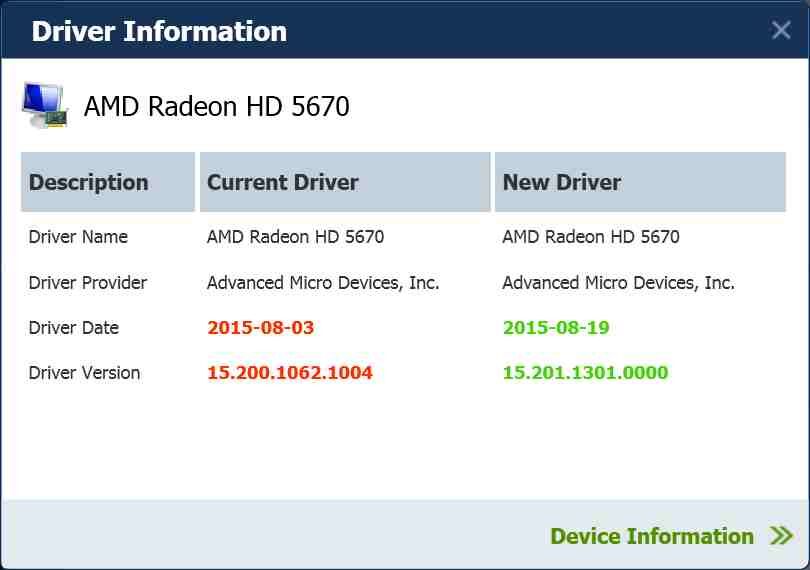Click the red date 2015-08-03

coord(261,328)
